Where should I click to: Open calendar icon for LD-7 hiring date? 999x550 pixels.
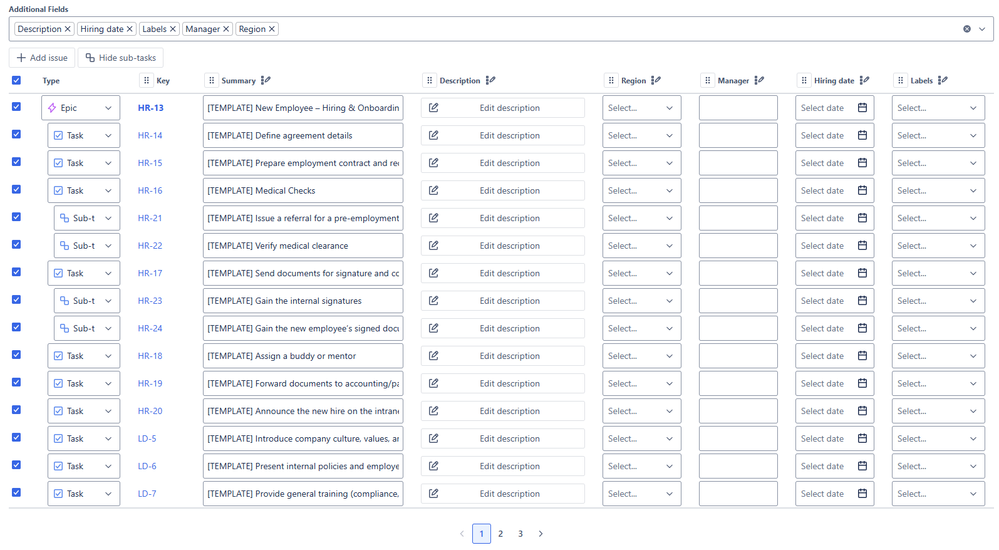[x=862, y=494]
